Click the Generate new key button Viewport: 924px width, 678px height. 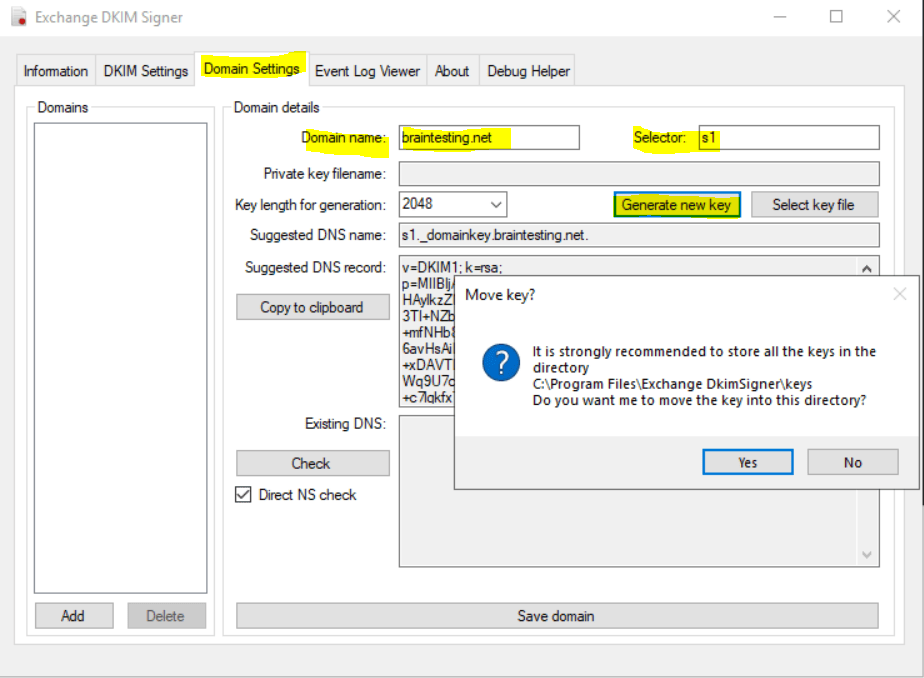pyautogui.click(x=676, y=205)
